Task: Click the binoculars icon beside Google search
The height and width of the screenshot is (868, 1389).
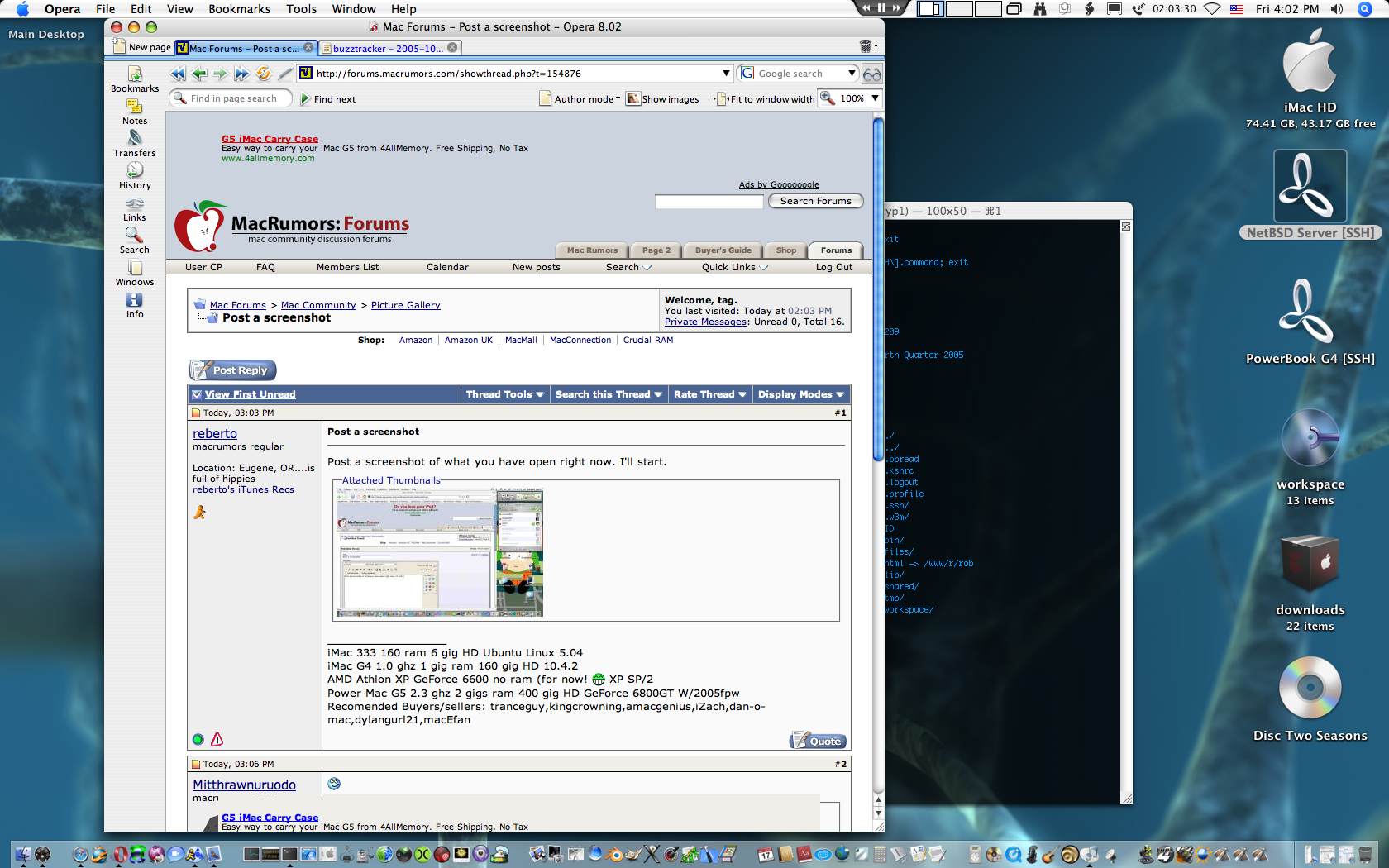Action: (872, 74)
